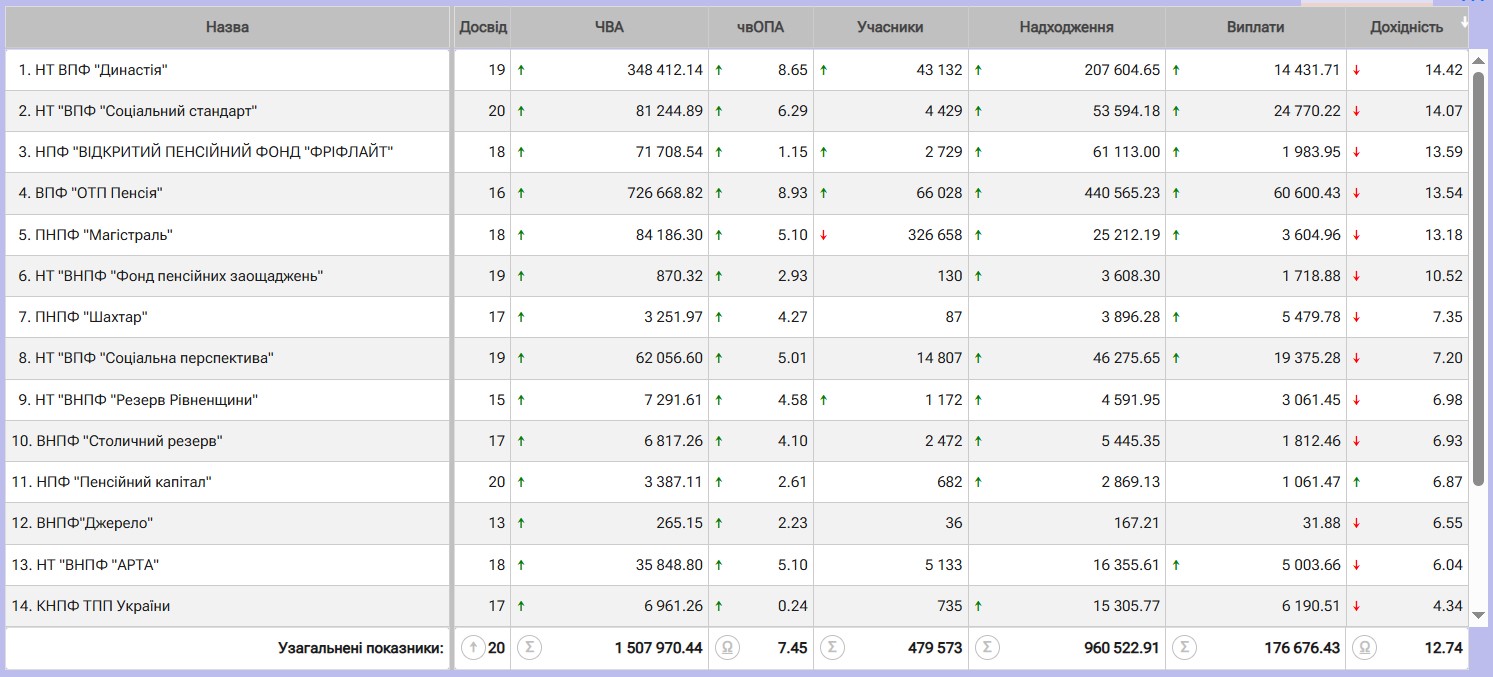Click red down arrow for Магістраль participants
This screenshot has width=1493, height=677.
click(x=823, y=235)
